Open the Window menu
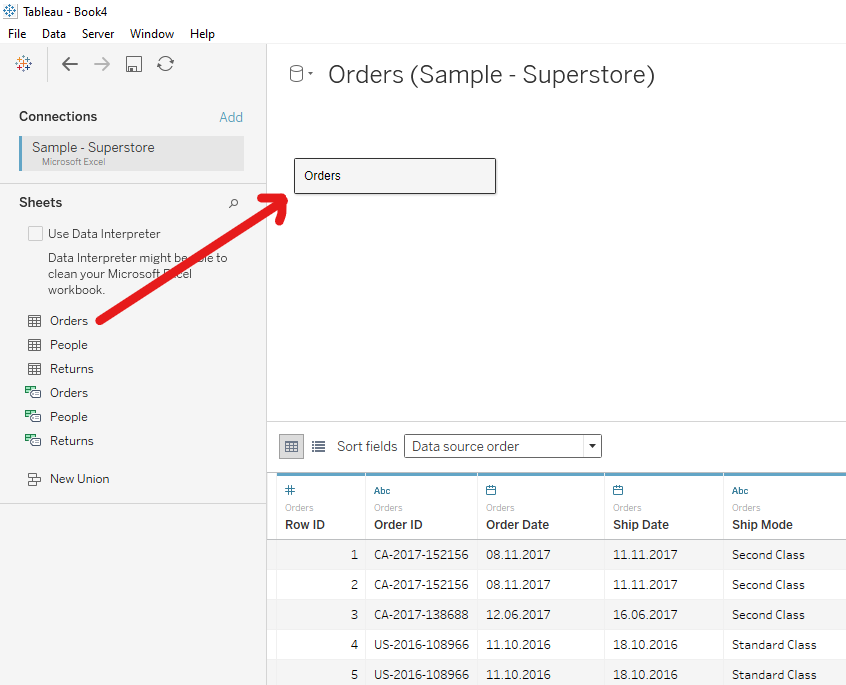Screen dimensions: 846x685 pos(151,34)
